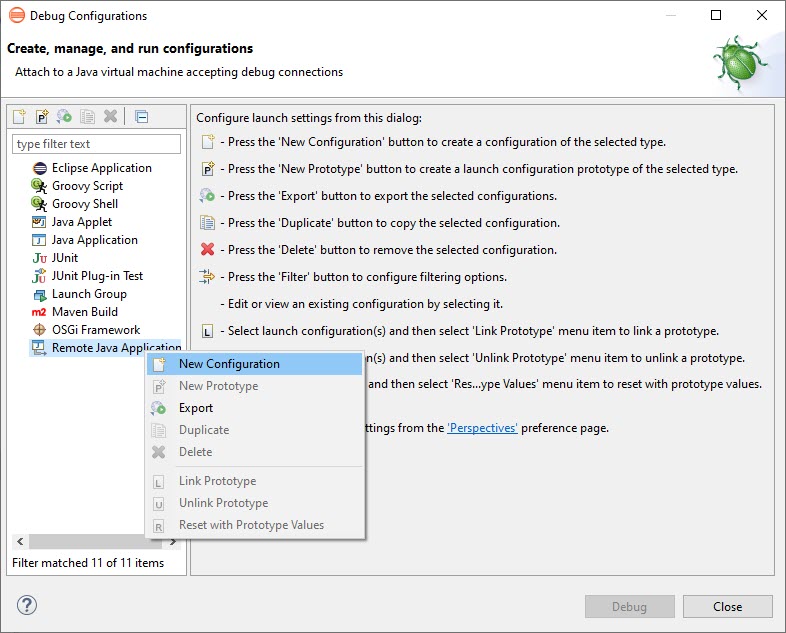The image size is (786, 633).
Task: Select Eclipse Application in the tree
Action: [102, 168]
